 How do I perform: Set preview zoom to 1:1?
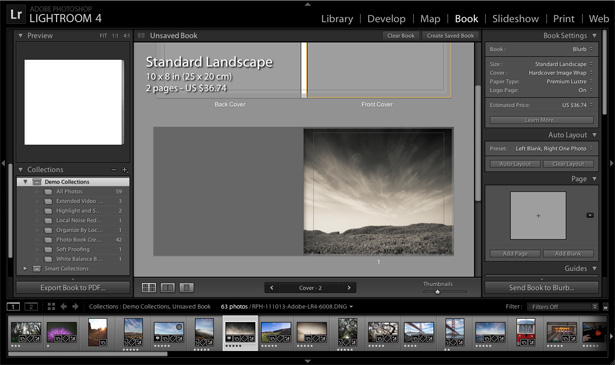[115, 36]
